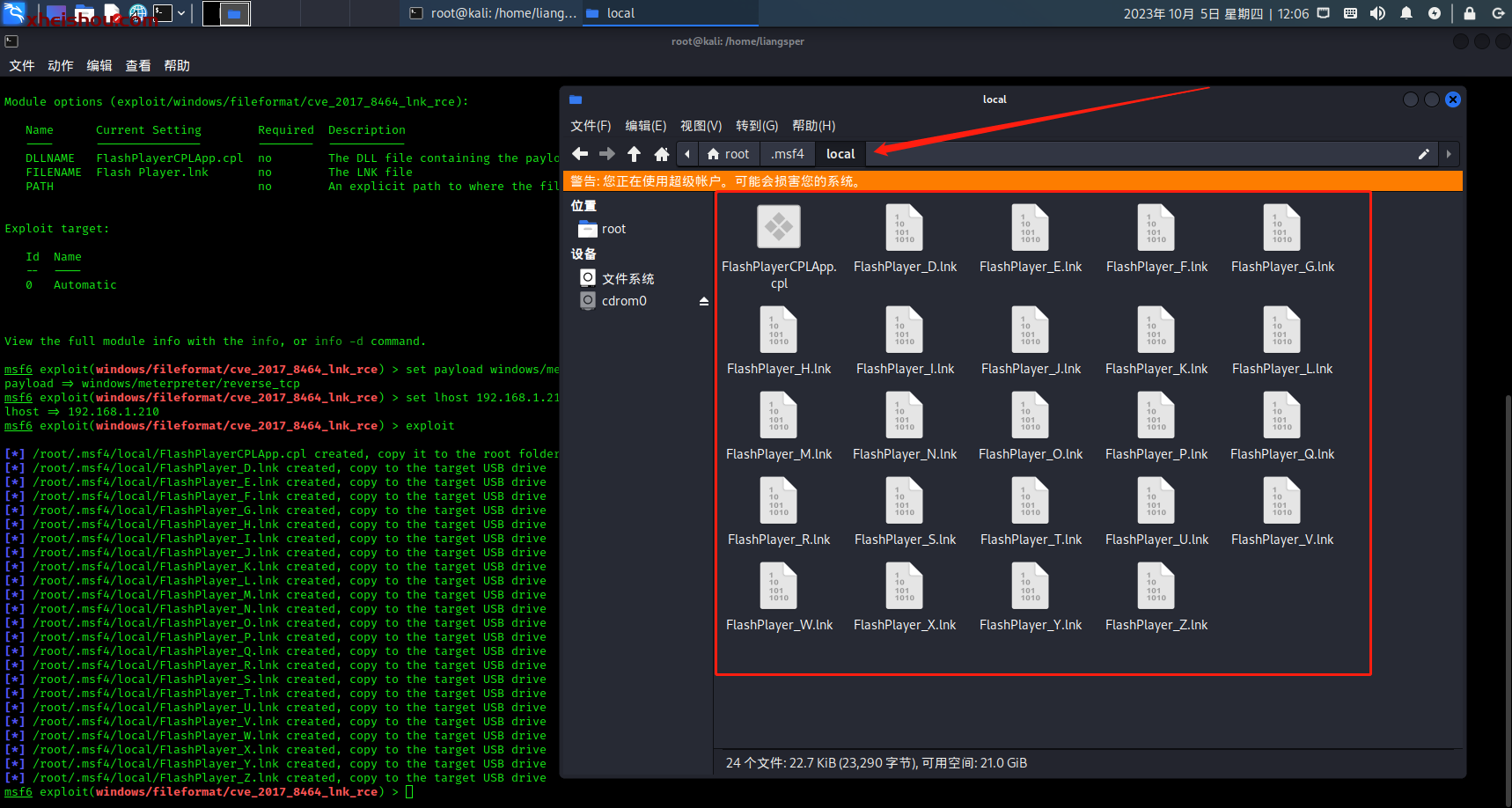Select the FlashPlayer_Z.lnk file

click(x=1156, y=598)
